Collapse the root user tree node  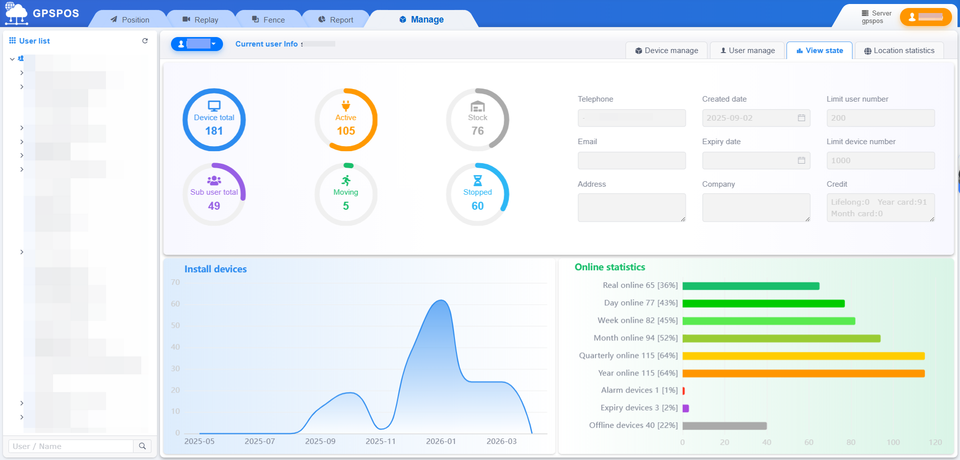(x=12, y=59)
